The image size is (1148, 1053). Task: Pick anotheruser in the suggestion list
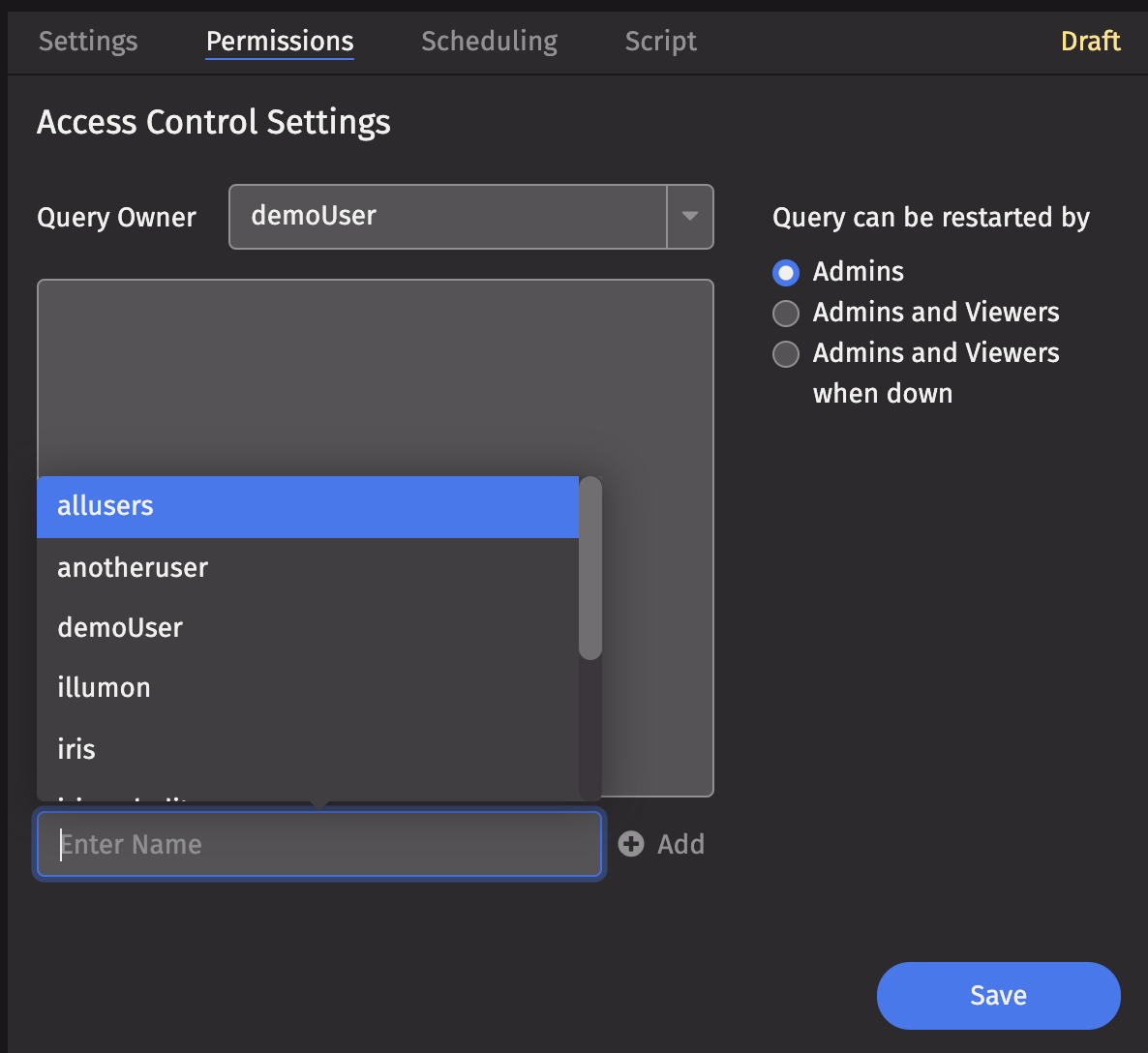[307, 567]
